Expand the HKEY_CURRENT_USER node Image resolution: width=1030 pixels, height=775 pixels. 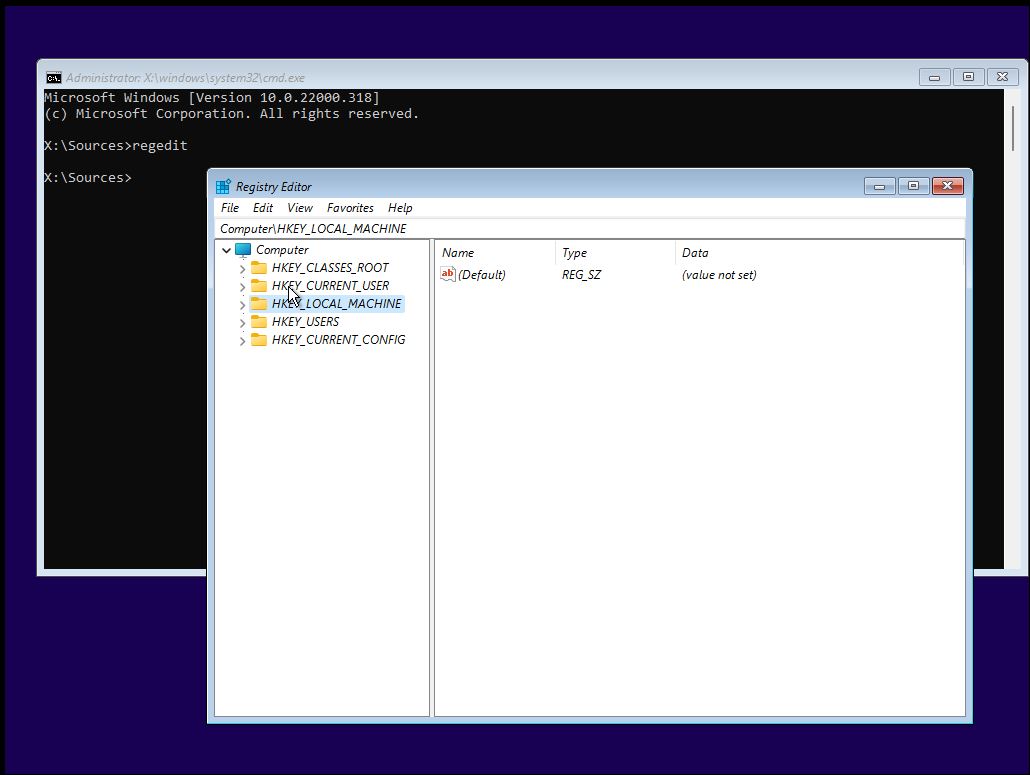click(242, 287)
